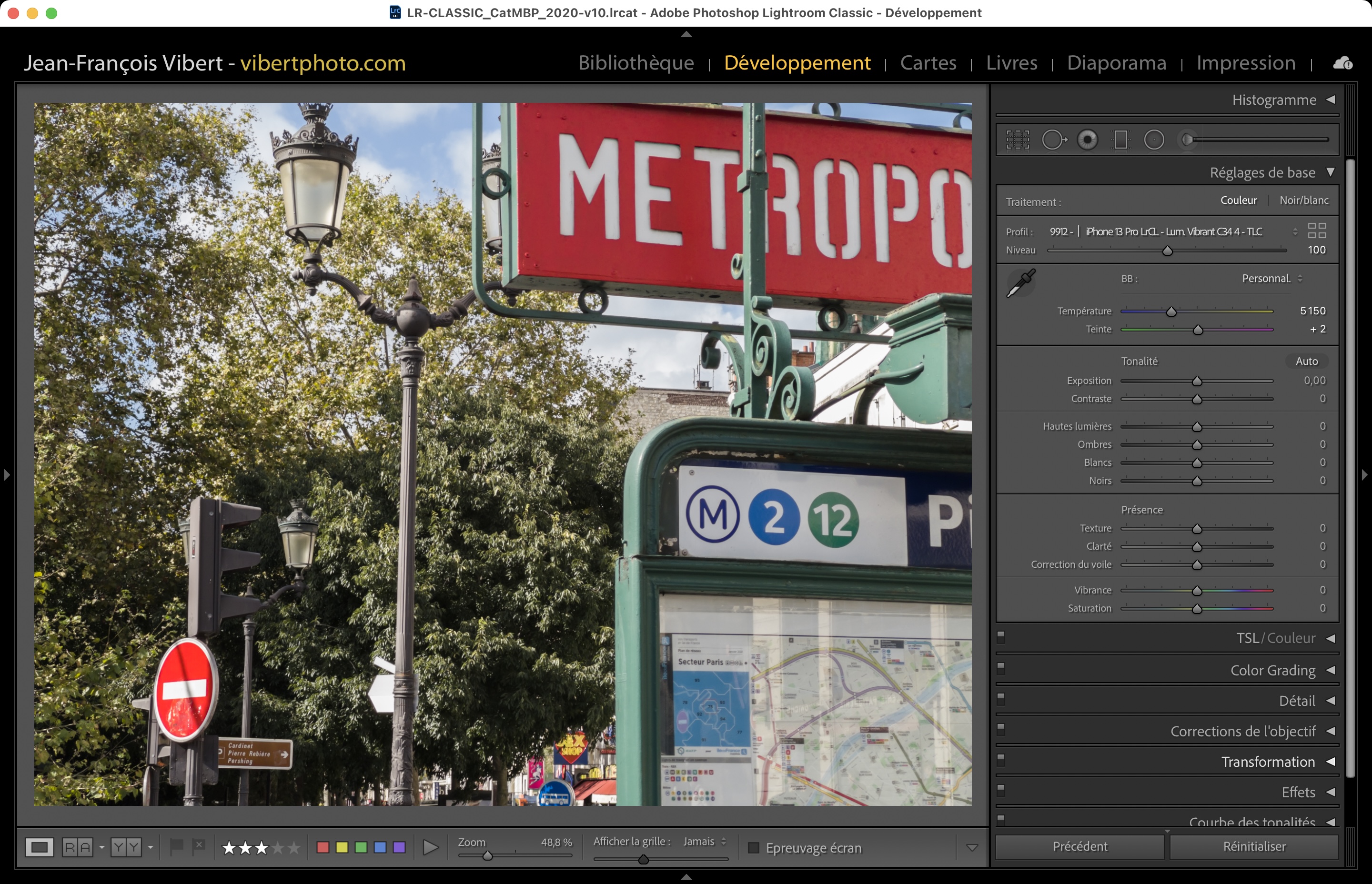1372x884 pixels.
Task: Expand the Color Grading panel
Action: pyautogui.click(x=1272, y=671)
